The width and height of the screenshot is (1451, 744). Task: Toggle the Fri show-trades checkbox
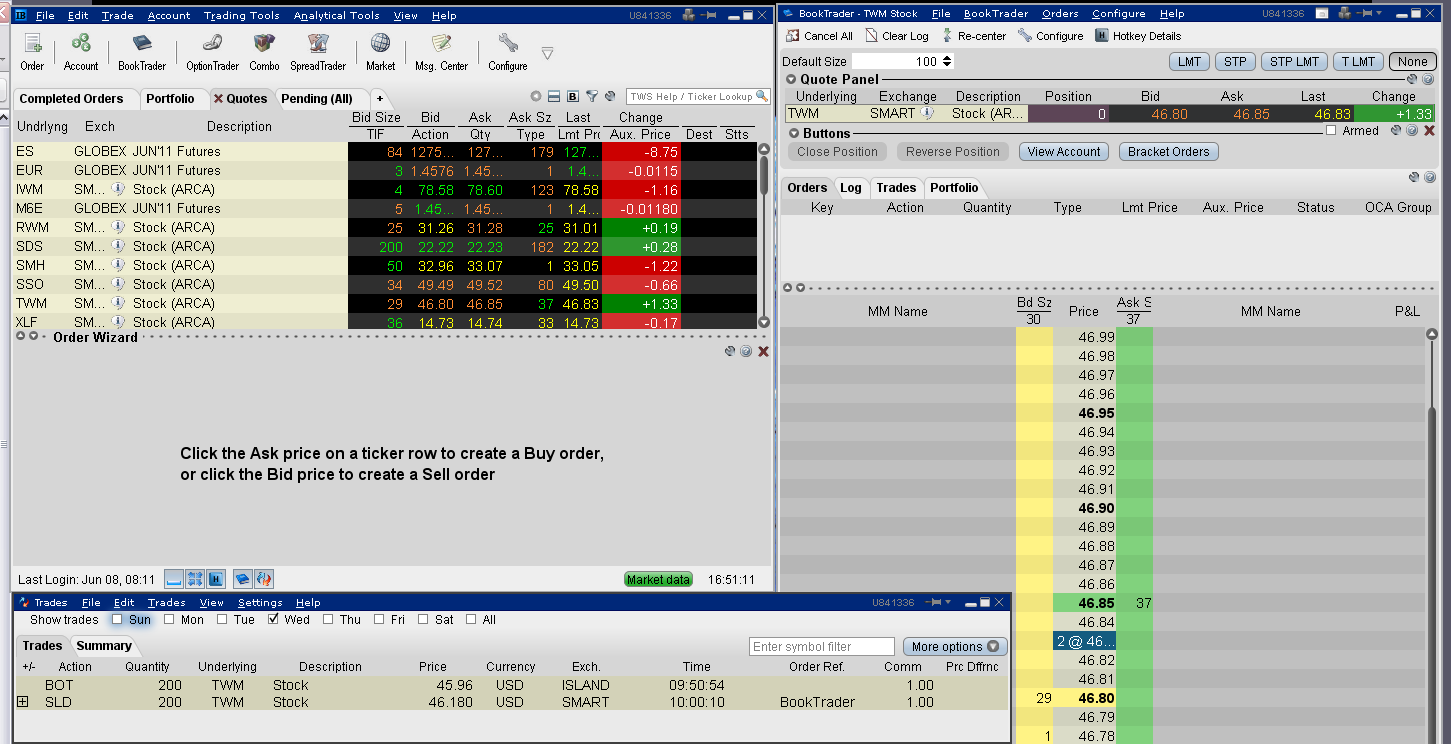pyautogui.click(x=380, y=619)
